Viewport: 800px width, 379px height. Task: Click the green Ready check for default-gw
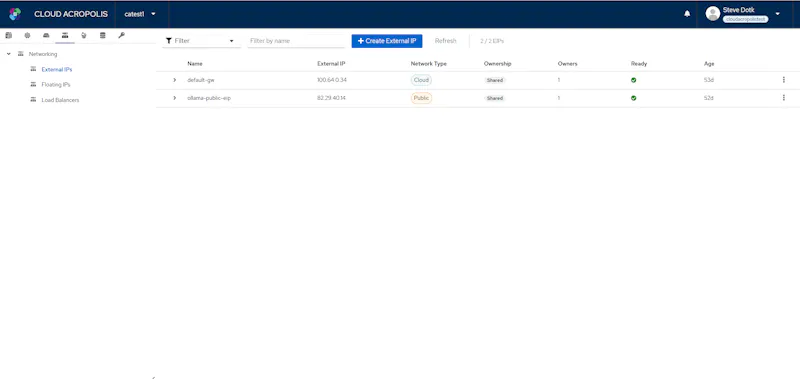point(634,80)
